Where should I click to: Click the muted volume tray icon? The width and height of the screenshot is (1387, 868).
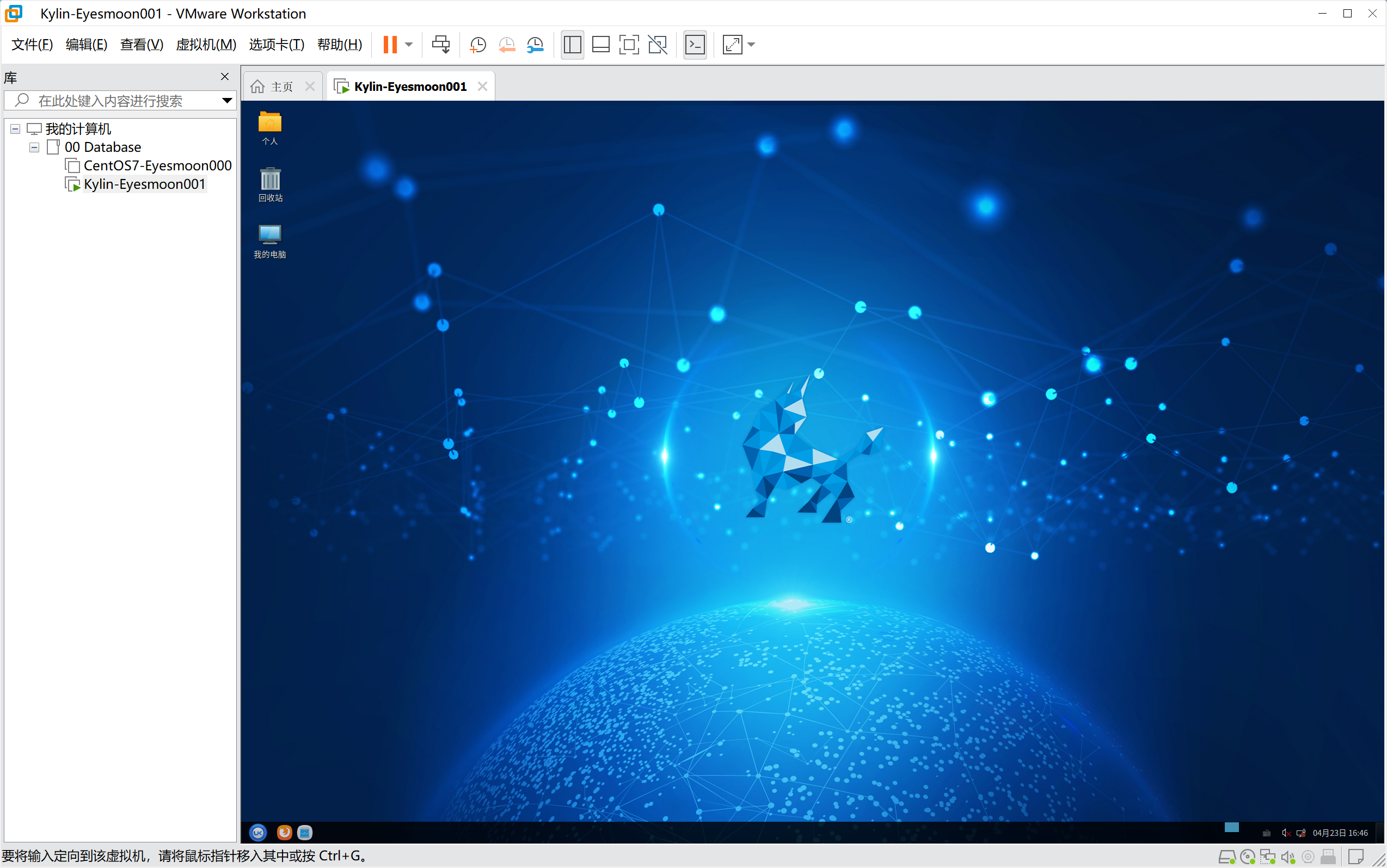(1286, 834)
